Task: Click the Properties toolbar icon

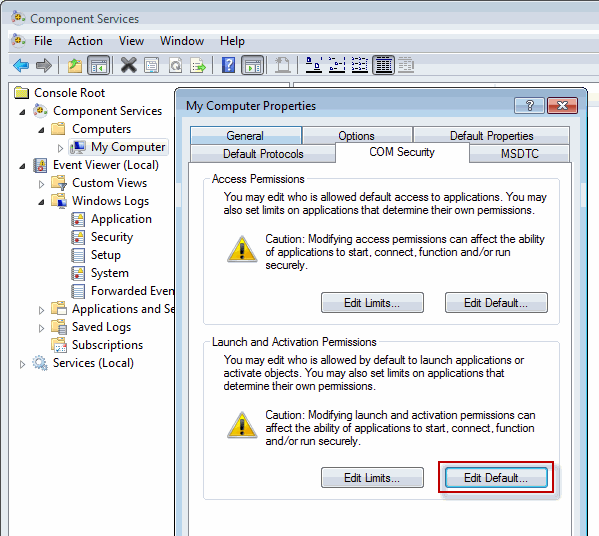Action: [152, 65]
